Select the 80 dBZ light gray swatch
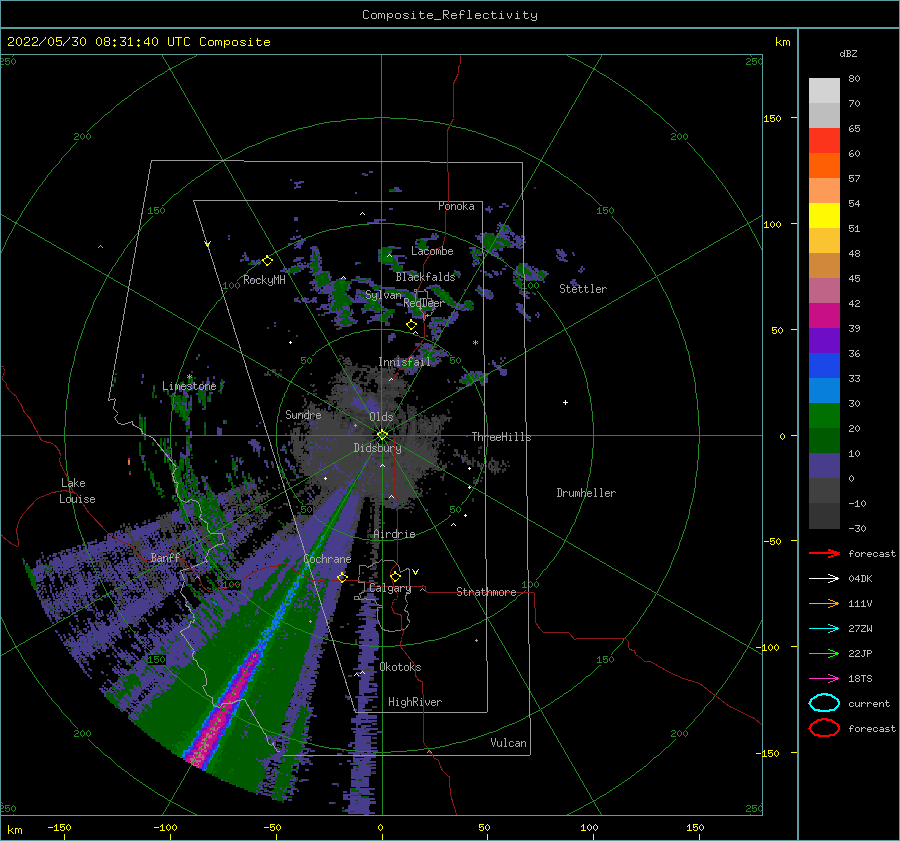This screenshot has height=841, width=900. [x=824, y=91]
